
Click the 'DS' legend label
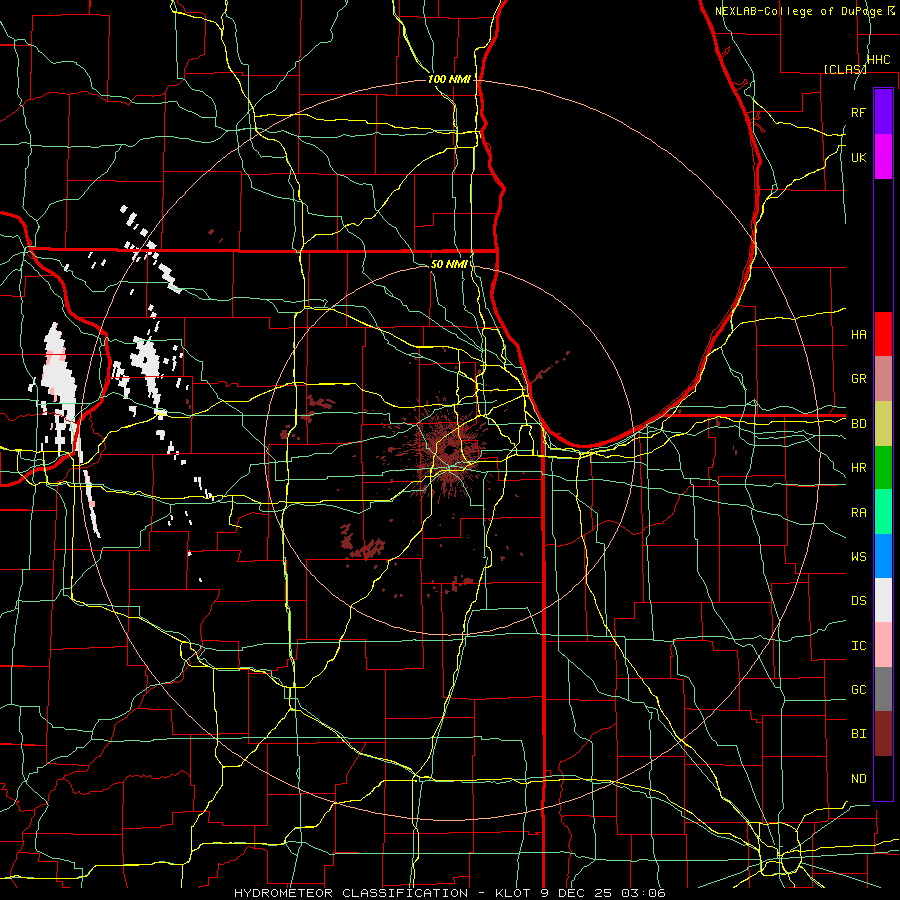tap(859, 601)
